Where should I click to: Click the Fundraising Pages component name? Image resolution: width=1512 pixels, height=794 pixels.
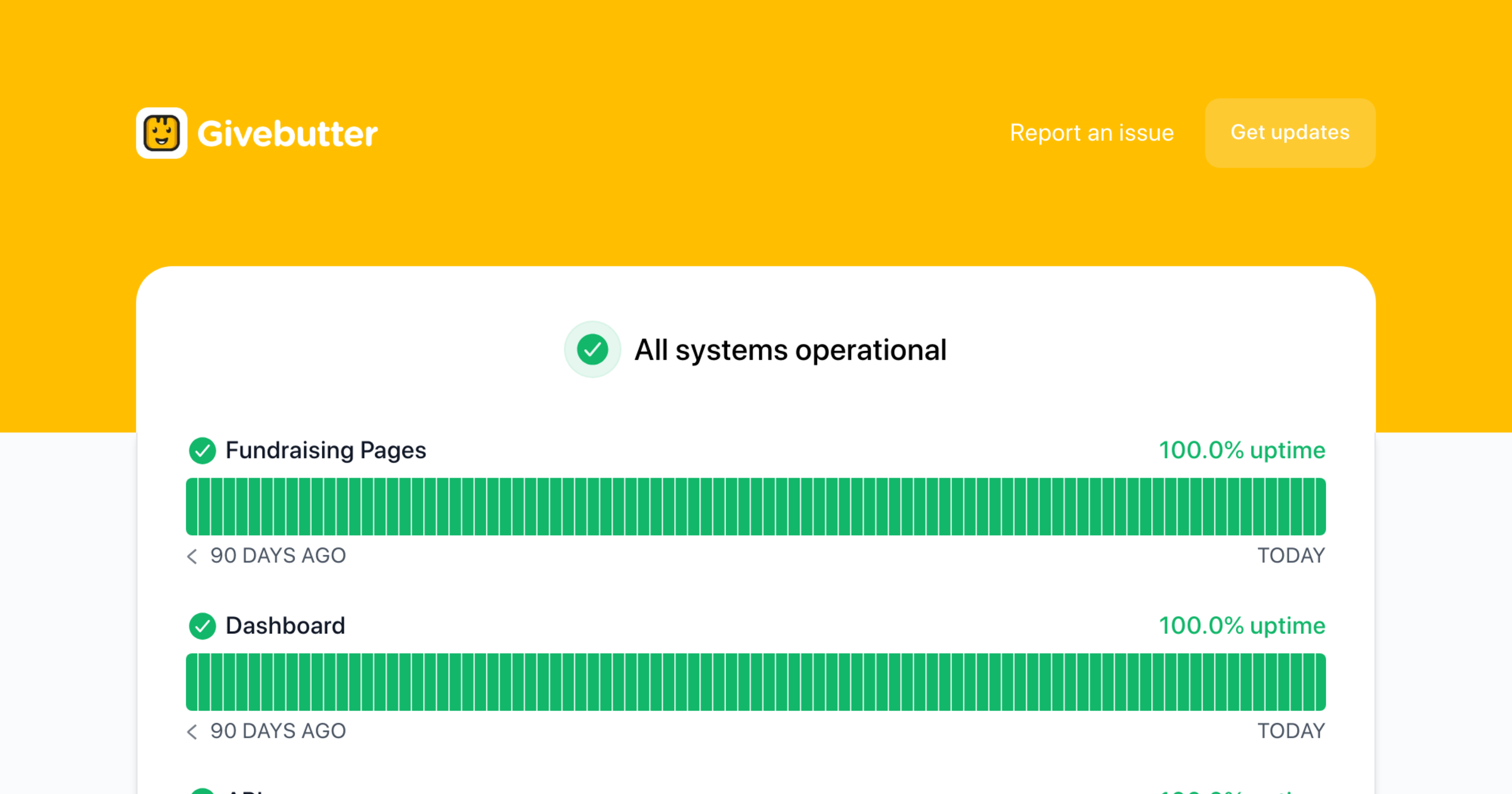[x=326, y=451]
